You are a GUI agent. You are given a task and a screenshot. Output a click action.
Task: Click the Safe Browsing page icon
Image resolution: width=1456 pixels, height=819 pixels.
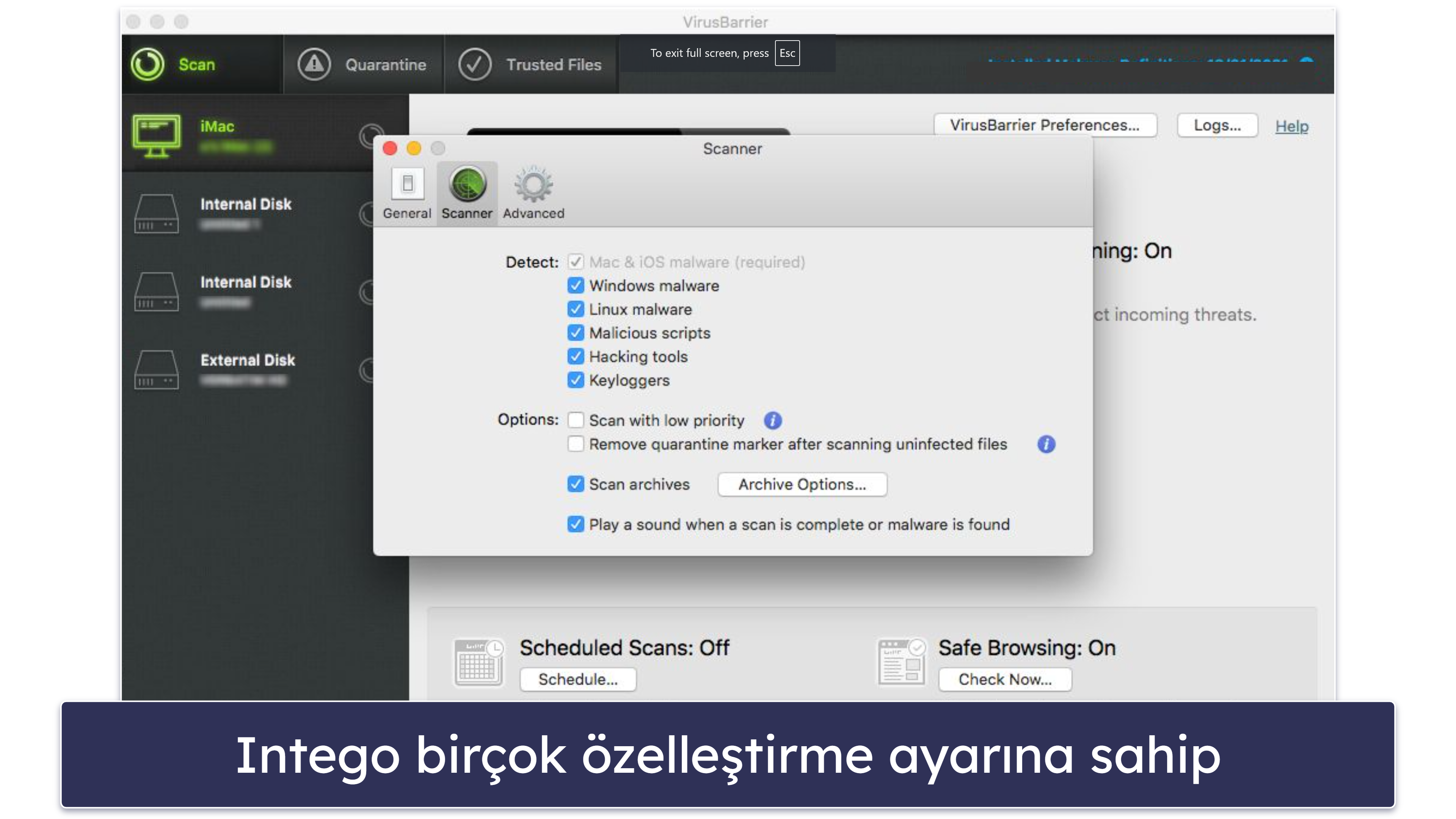point(902,662)
